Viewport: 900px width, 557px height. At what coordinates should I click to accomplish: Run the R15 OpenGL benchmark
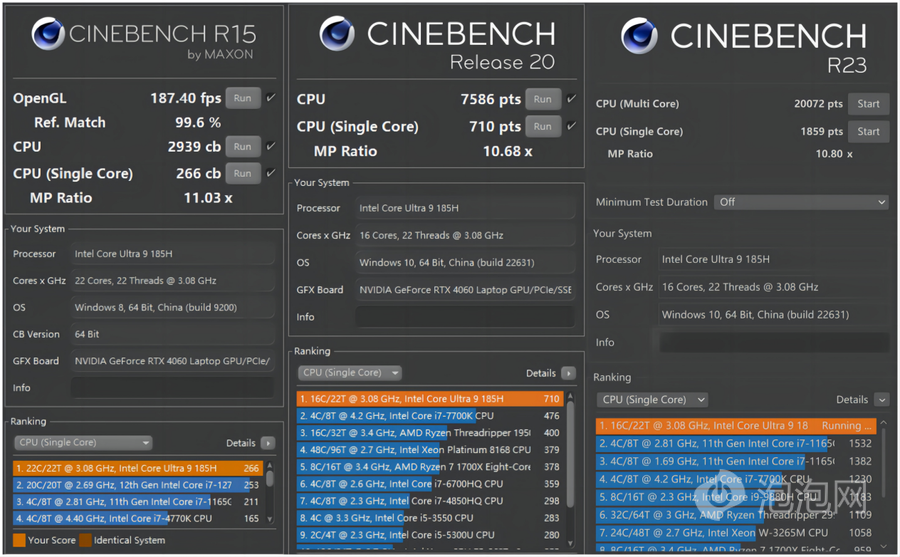pyautogui.click(x=242, y=98)
